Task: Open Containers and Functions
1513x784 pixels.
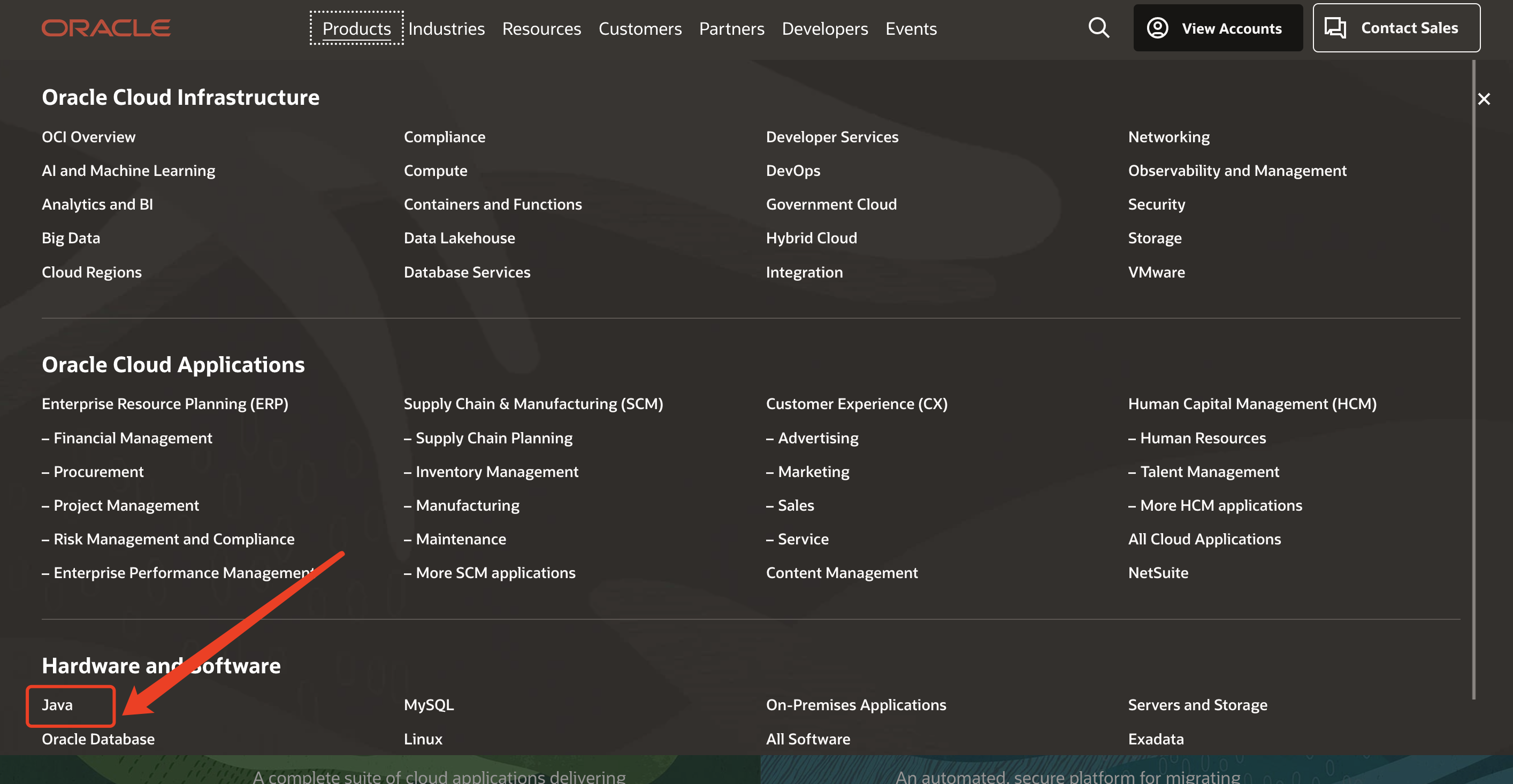Action: (x=493, y=204)
